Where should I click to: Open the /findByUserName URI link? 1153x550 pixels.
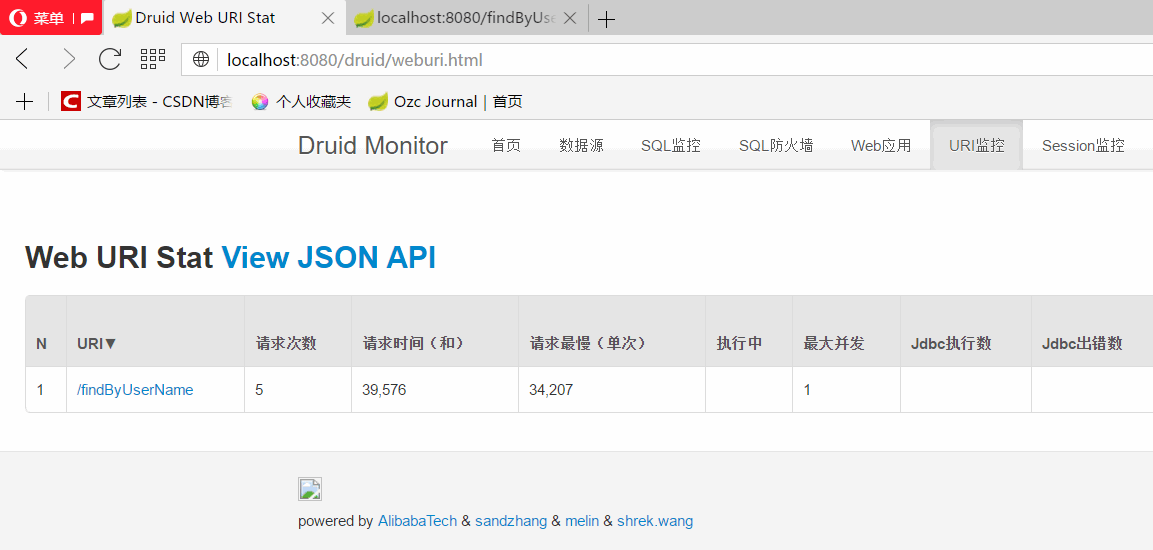tap(135, 390)
